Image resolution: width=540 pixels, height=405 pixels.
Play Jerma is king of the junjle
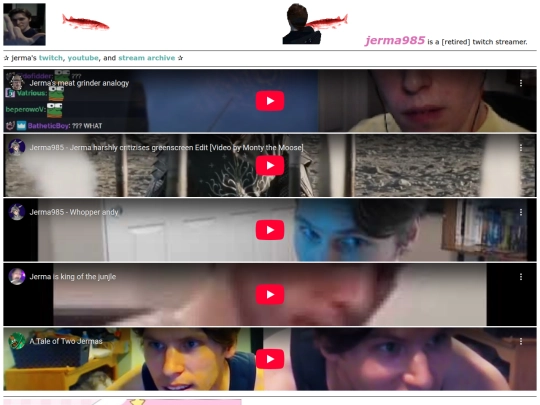[270, 294]
